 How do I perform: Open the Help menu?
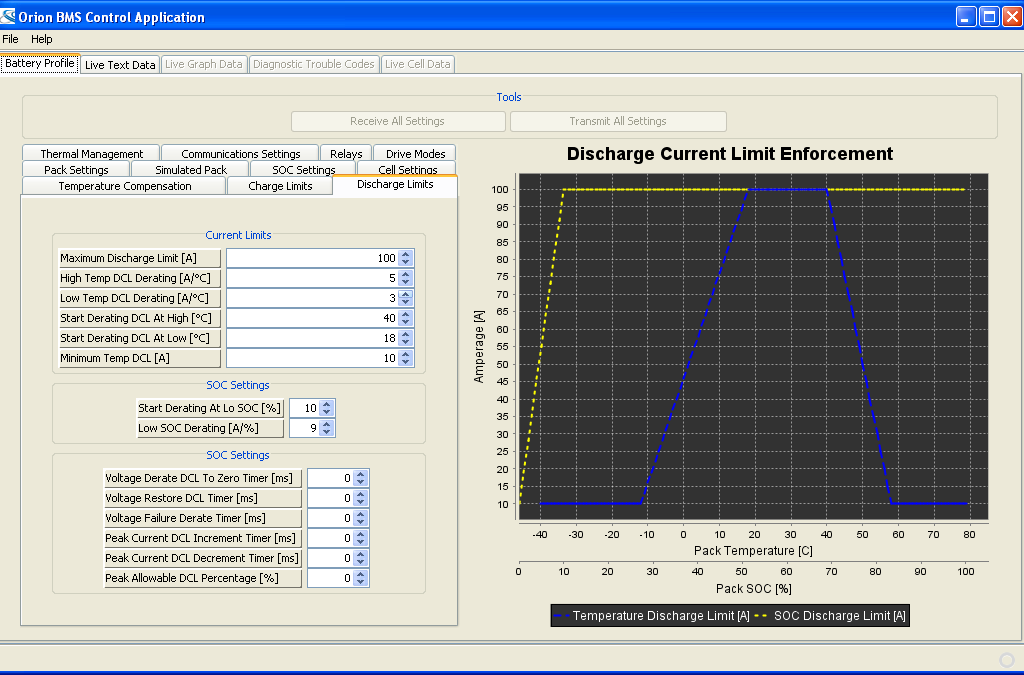42,39
